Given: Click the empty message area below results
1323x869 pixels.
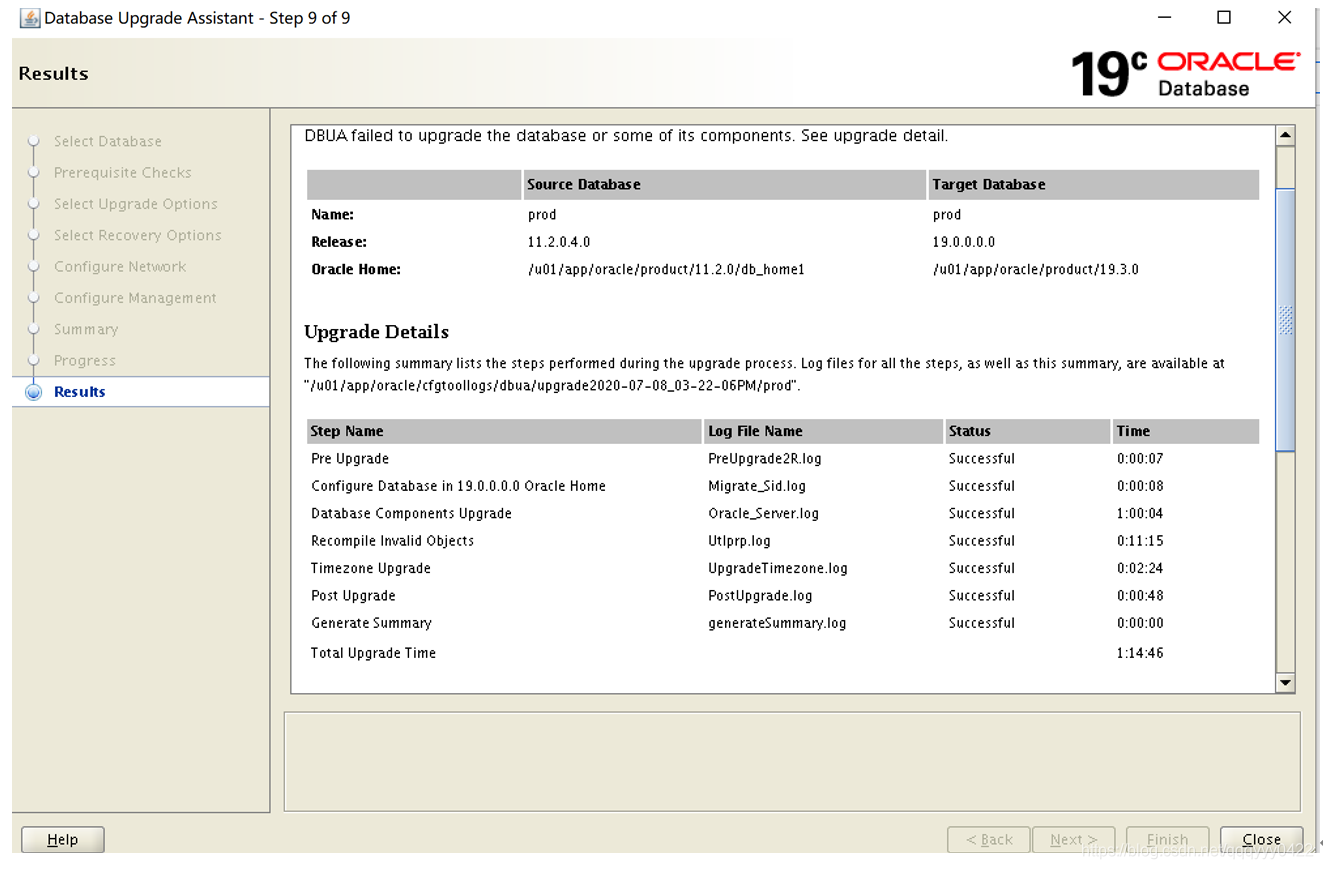Looking at the screenshot, I should [792, 762].
